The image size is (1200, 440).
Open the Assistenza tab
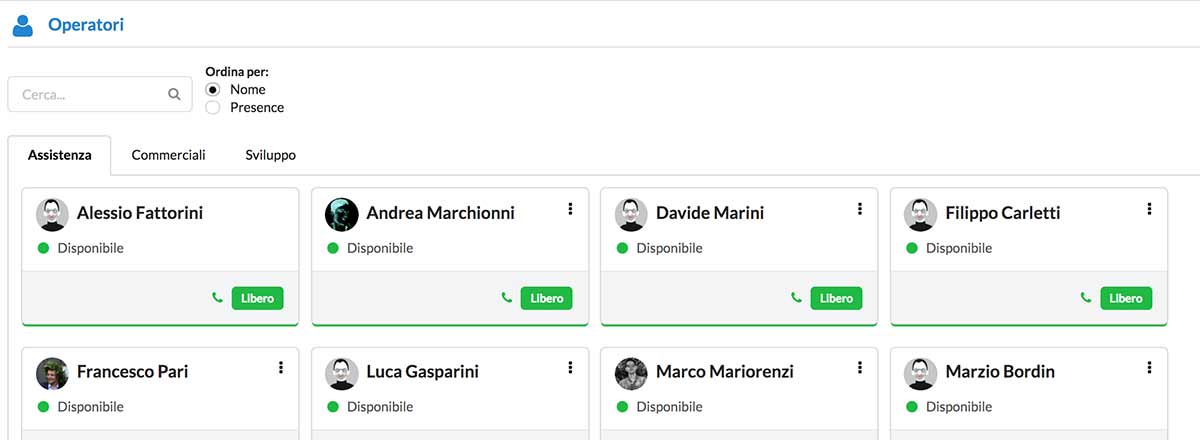[x=60, y=155]
